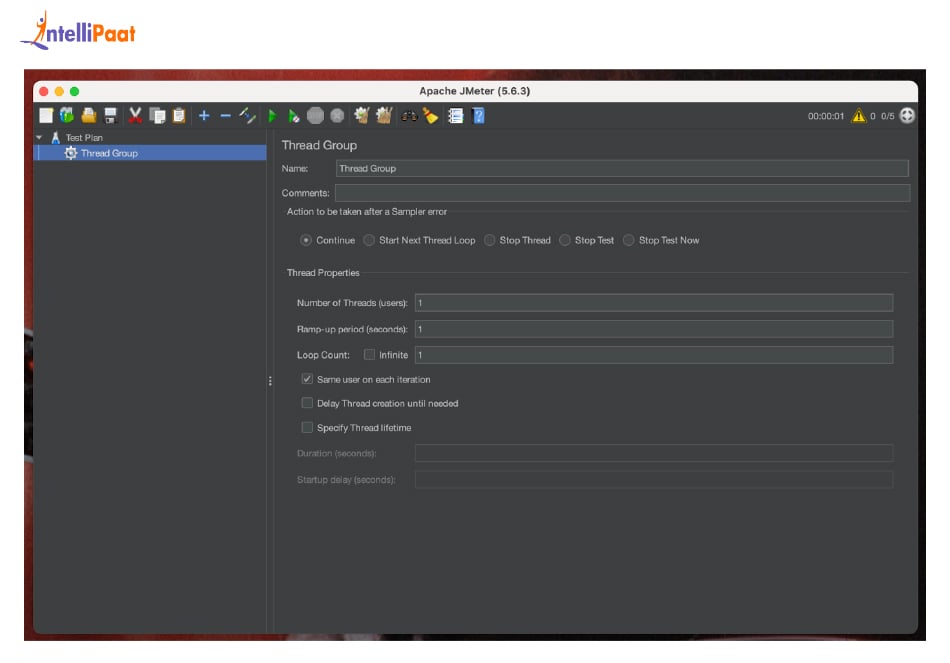Click the remote engines globe icon
Viewport: 950px width, 663px height.
(x=907, y=115)
